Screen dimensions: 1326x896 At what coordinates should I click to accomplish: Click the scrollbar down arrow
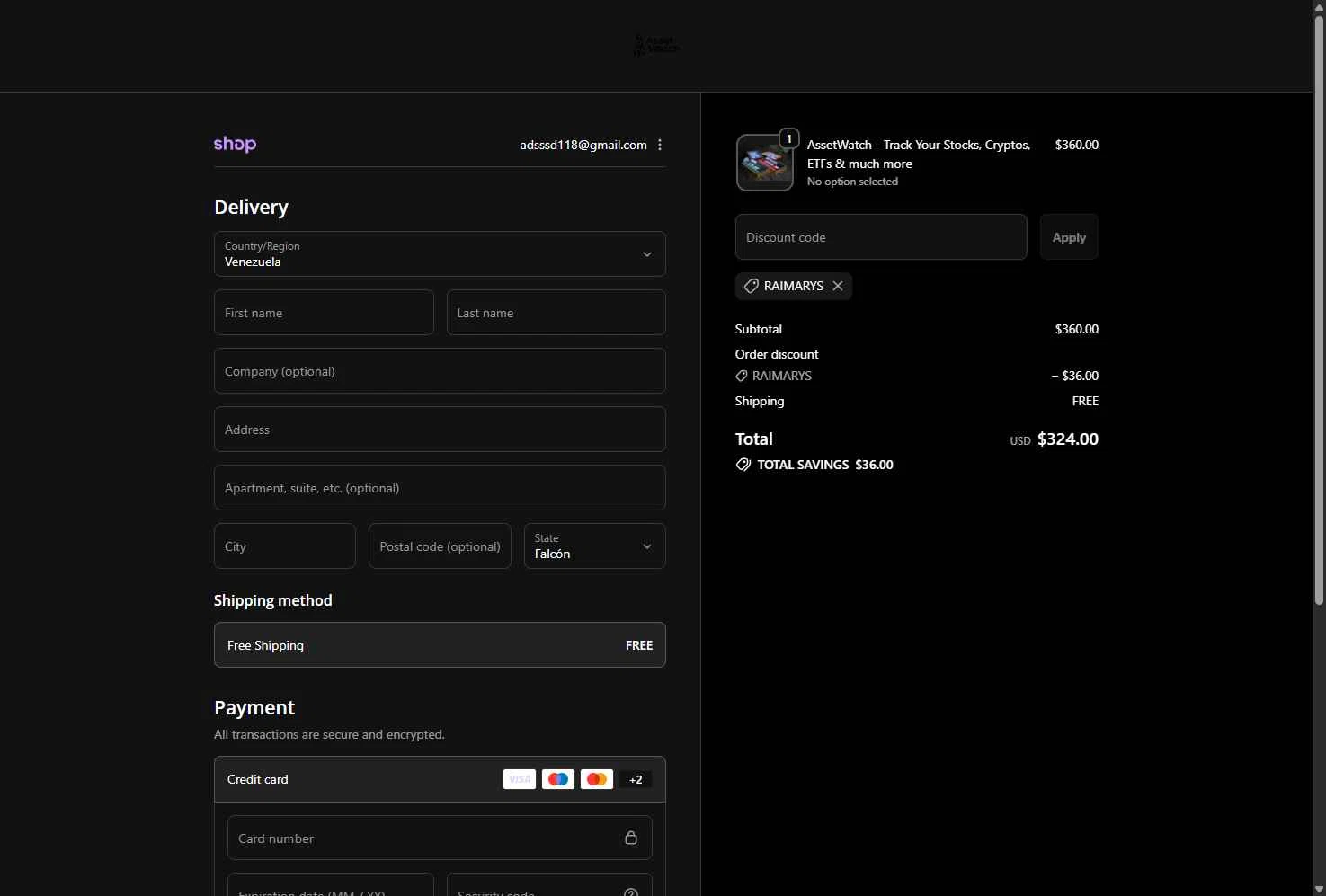1319,889
